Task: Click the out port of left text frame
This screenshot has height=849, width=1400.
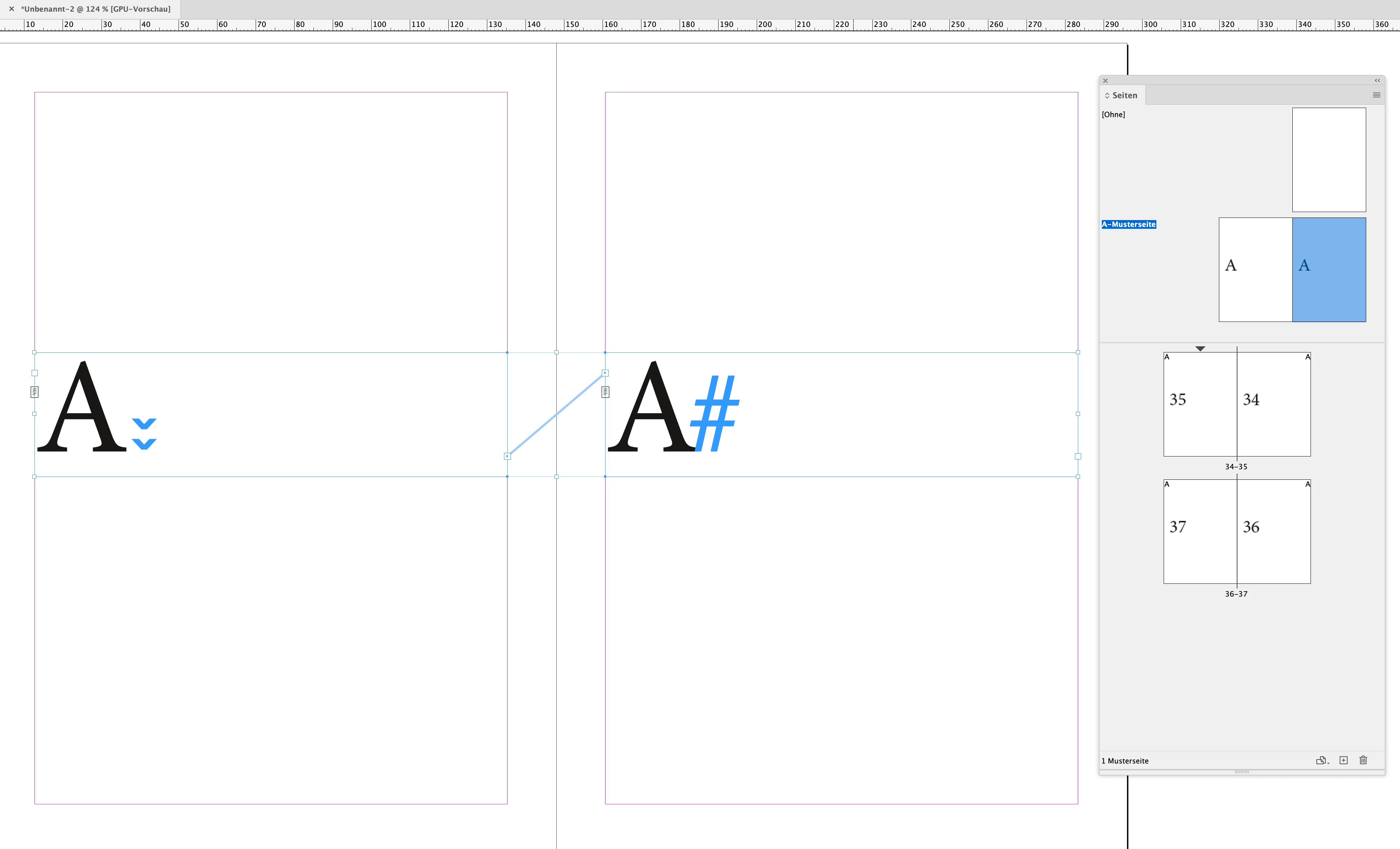Action: pyautogui.click(x=507, y=456)
